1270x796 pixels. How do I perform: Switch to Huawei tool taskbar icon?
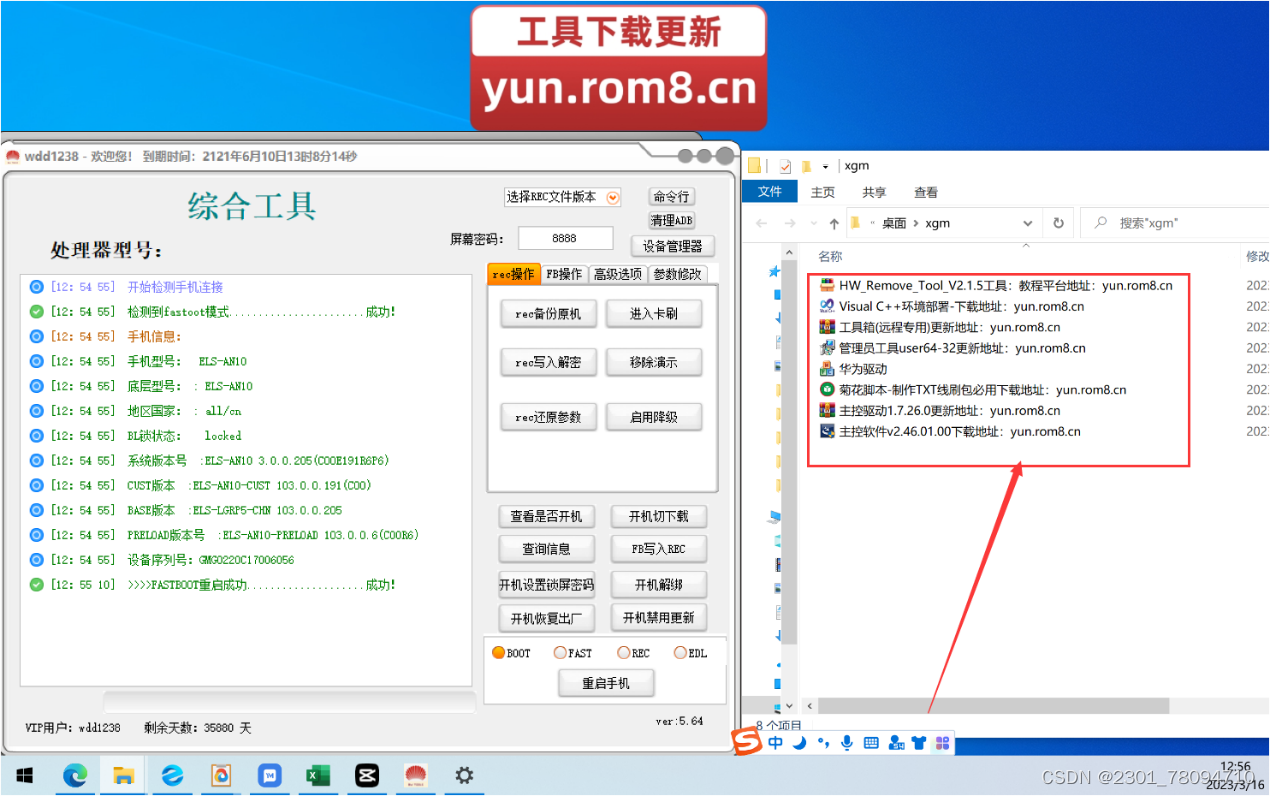415,775
